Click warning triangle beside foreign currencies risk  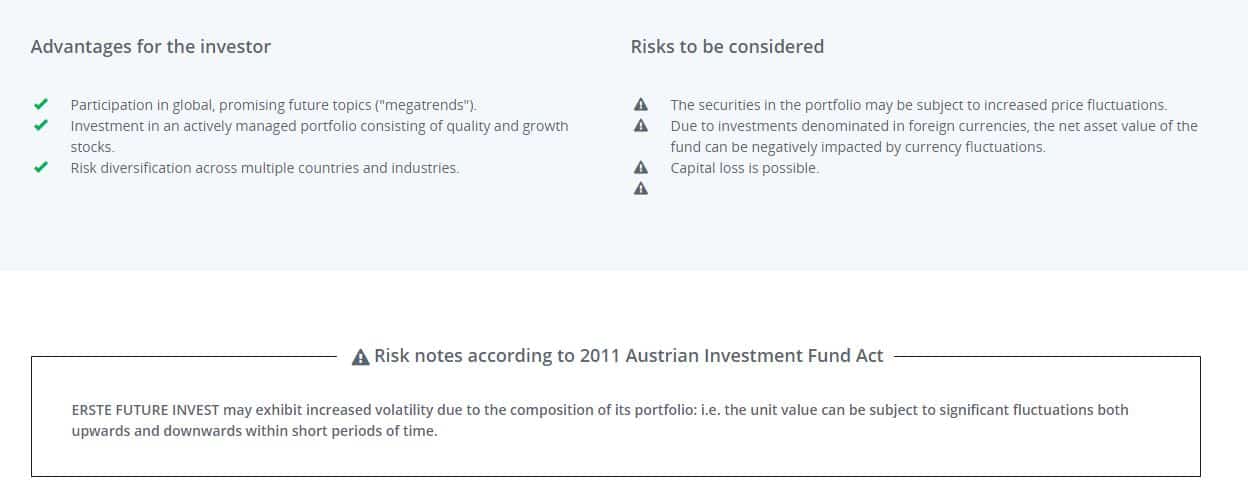[641, 126]
